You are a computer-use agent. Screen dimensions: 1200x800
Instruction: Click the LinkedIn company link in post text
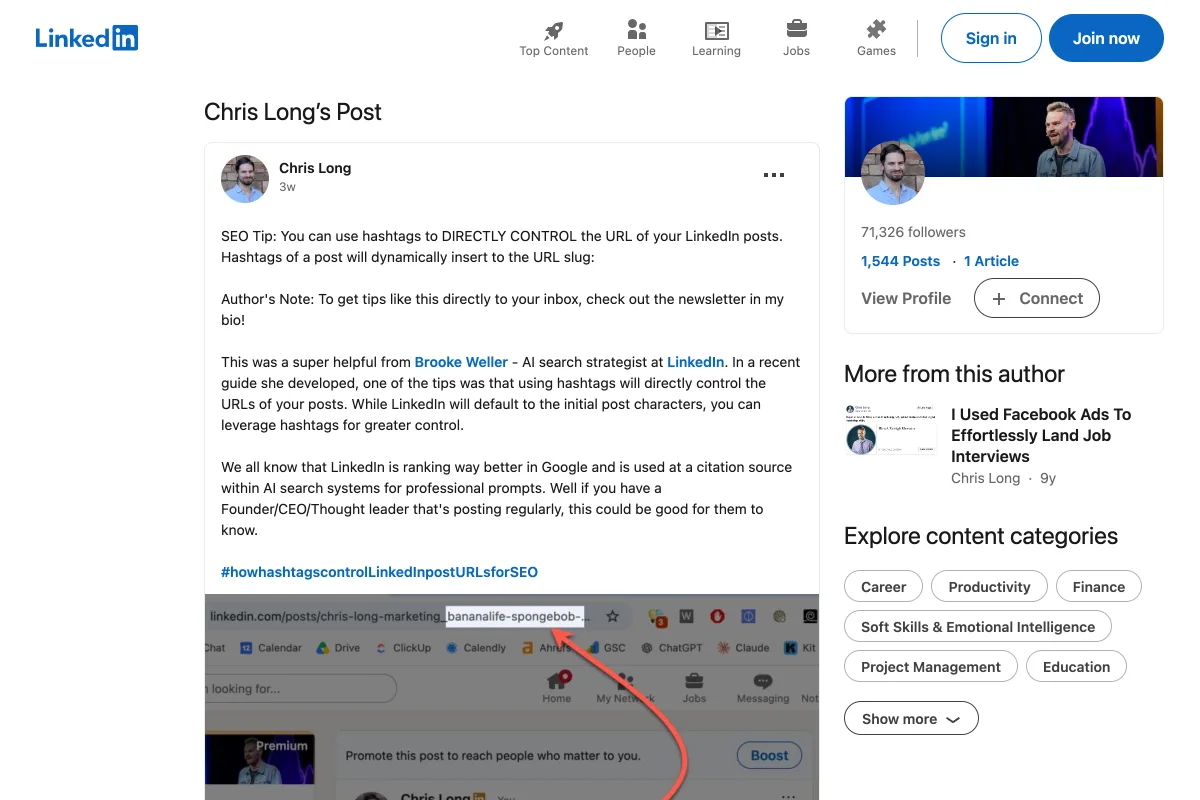[696, 362]
